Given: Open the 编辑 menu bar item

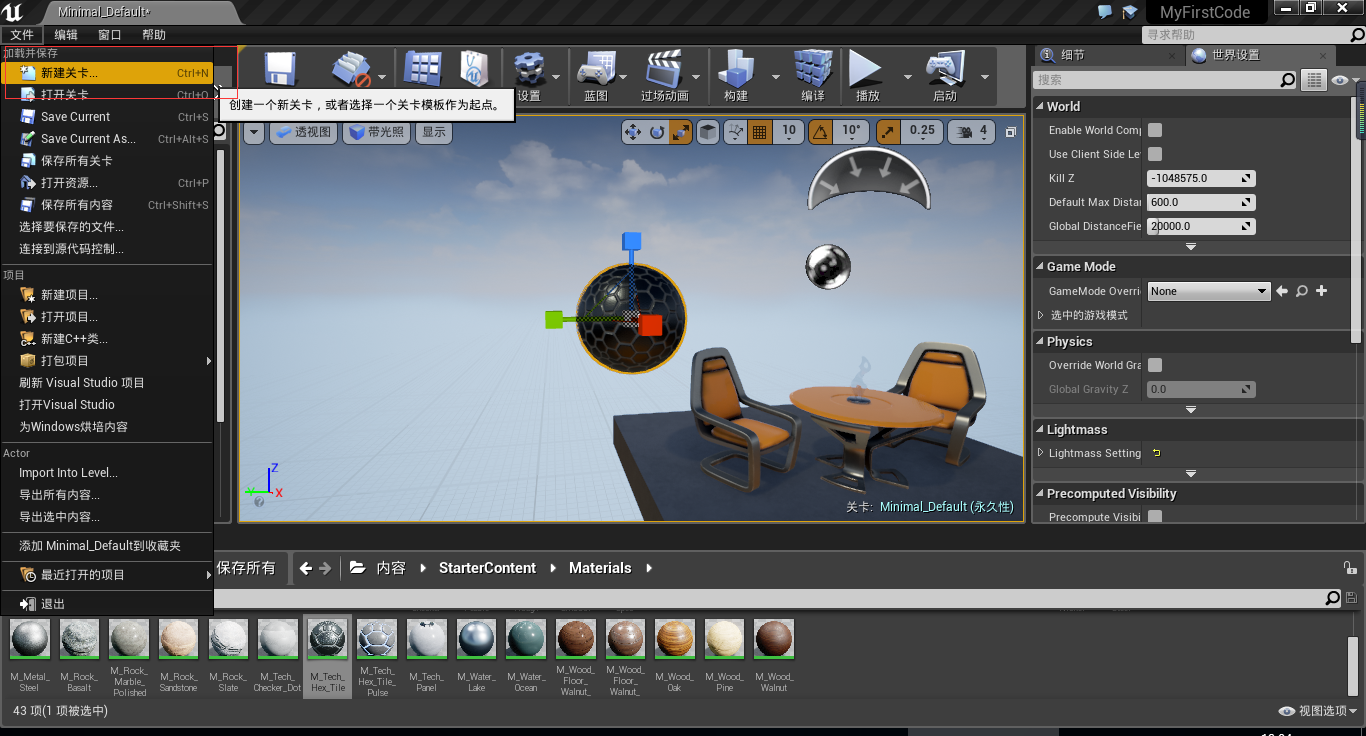Looking at the screenshot, I should (66, 34).
